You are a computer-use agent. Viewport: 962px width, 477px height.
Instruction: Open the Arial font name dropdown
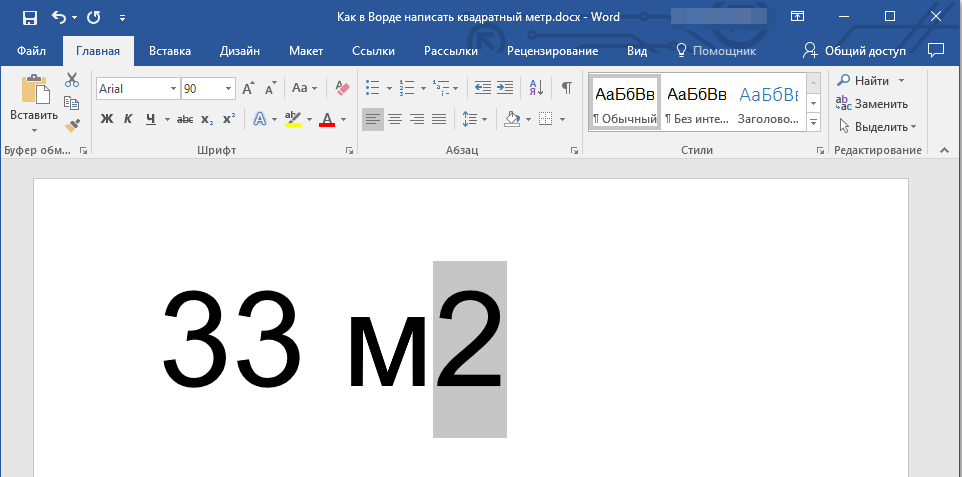(x=173, y=89)
